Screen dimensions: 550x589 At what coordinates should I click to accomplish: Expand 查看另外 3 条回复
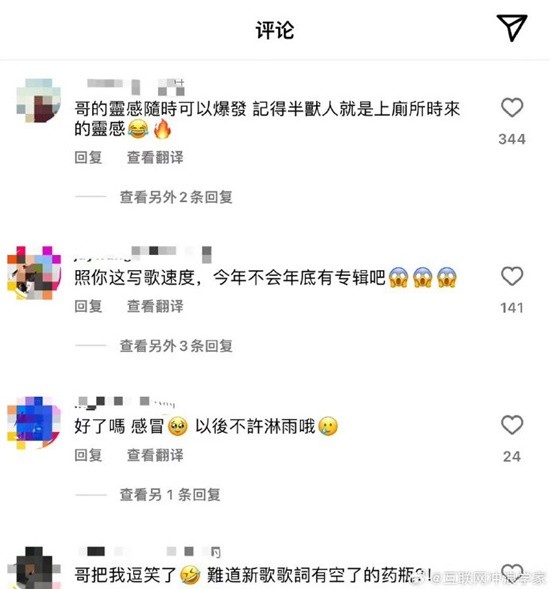tap(176, 346)
